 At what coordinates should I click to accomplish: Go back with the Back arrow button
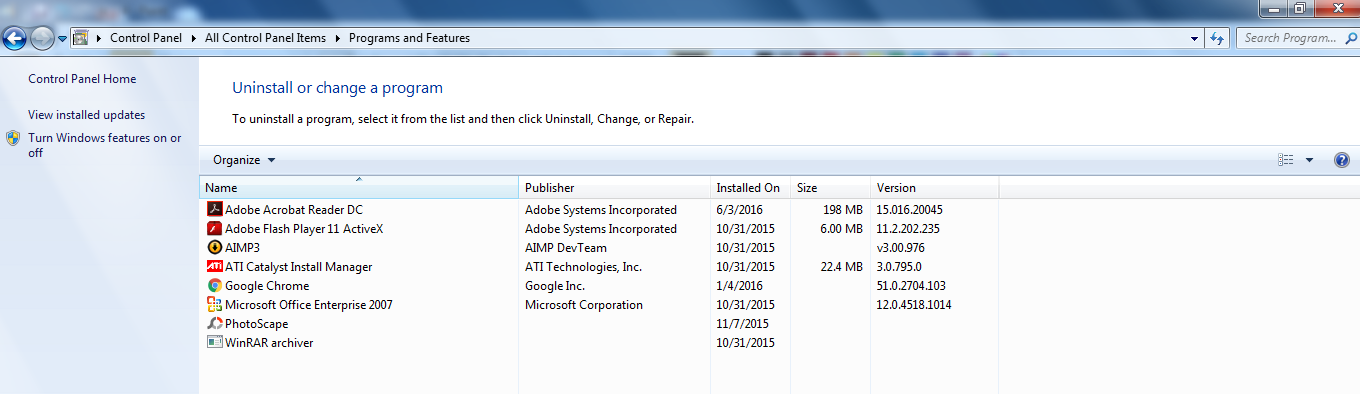point(14,39)
